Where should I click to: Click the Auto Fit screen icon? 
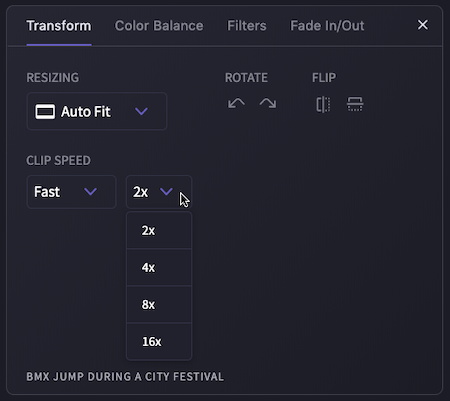click(45, 112)
